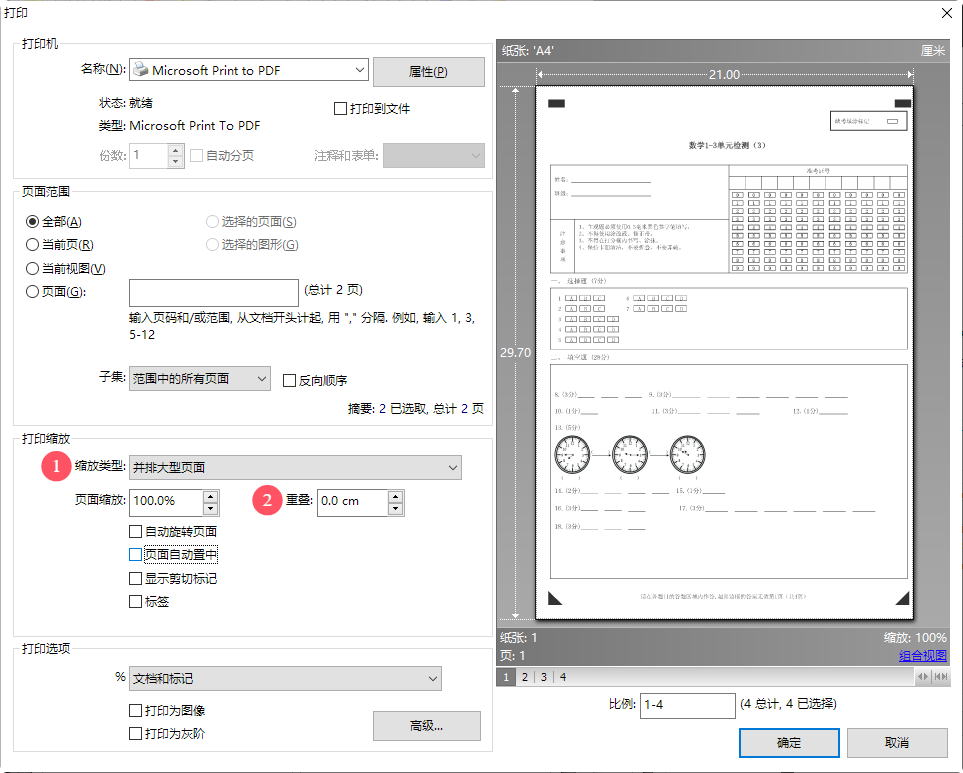
Task: Click the 比例 range input field
Action: coord(687,705)
